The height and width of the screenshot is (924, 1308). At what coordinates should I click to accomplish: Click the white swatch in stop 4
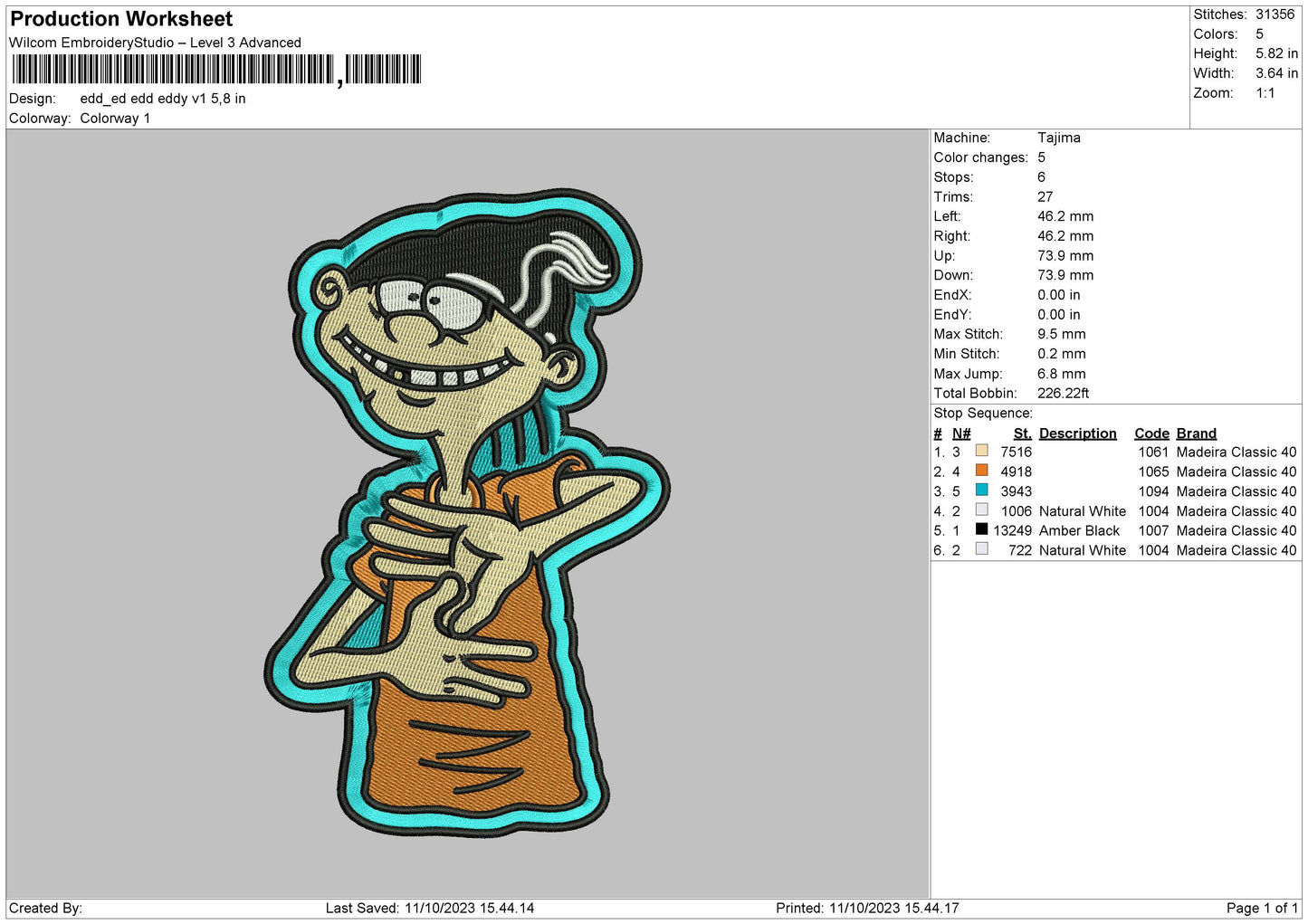click(x=981, y=510)
